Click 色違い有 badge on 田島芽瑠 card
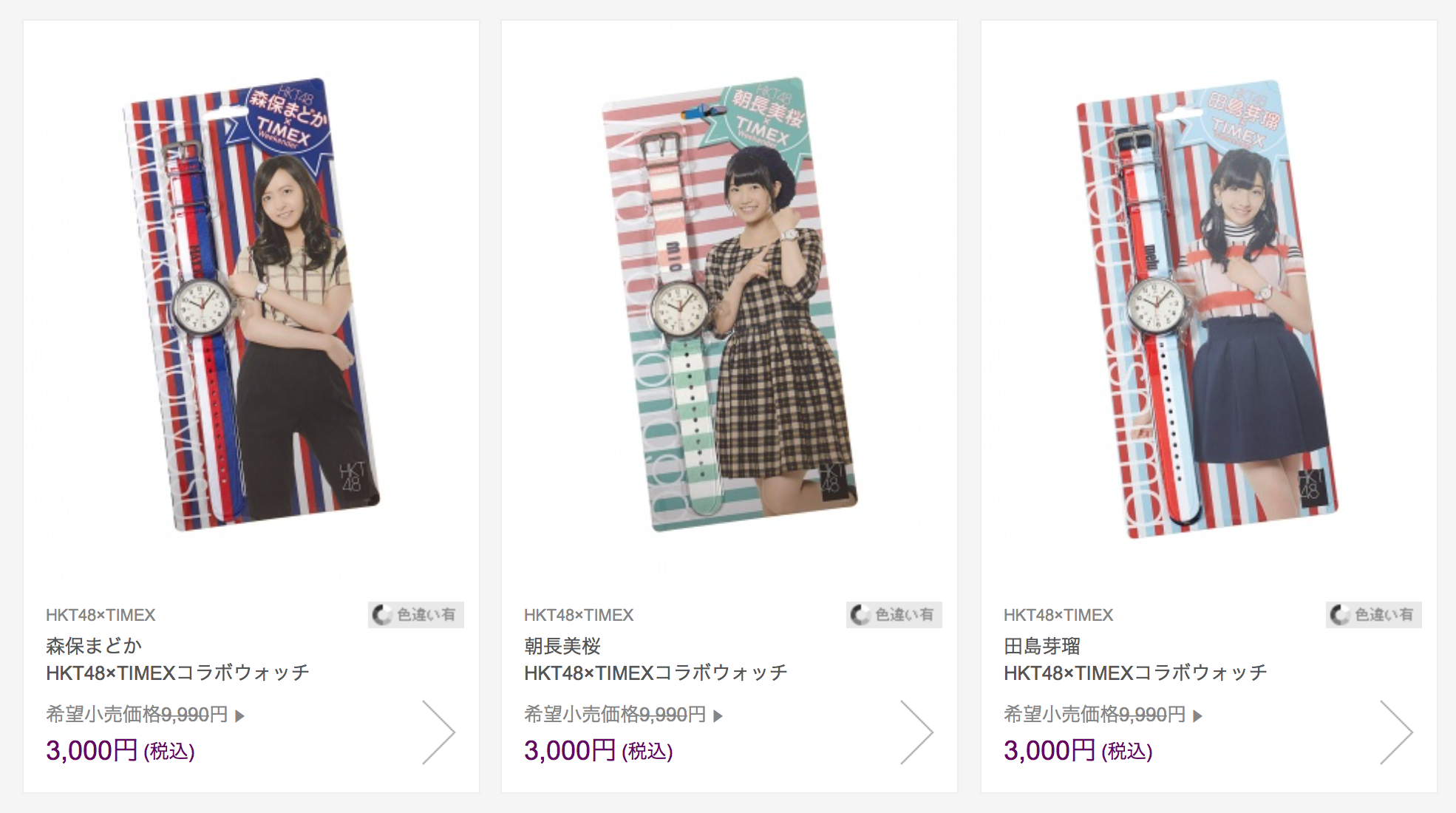This screenshot has height=813, width=1456. [x=1374, y=615]
